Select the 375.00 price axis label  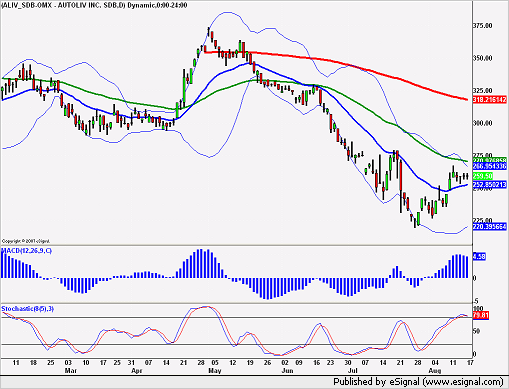pyautogui.click(x=482, y=26)
